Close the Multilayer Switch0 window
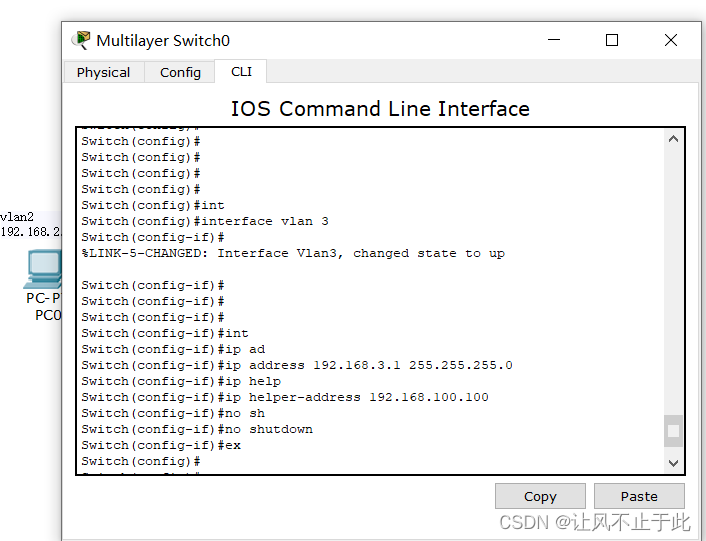706x541 pixels. (671, 40)
